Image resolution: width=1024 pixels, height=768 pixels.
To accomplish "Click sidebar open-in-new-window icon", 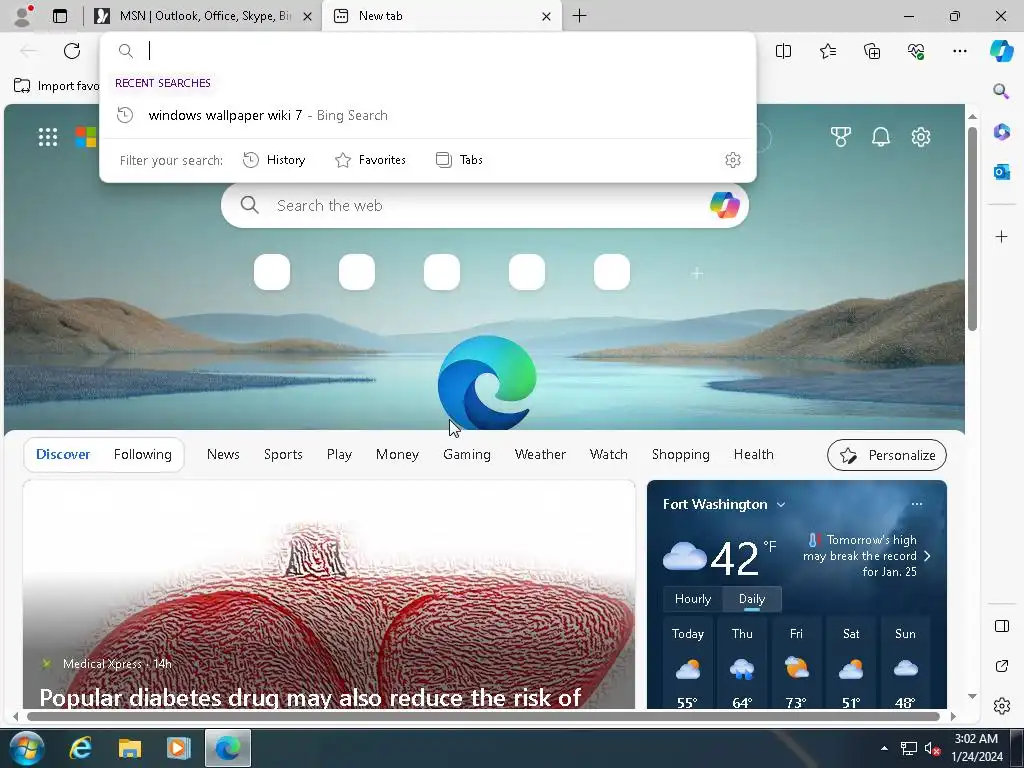I will pos(1001,665).
